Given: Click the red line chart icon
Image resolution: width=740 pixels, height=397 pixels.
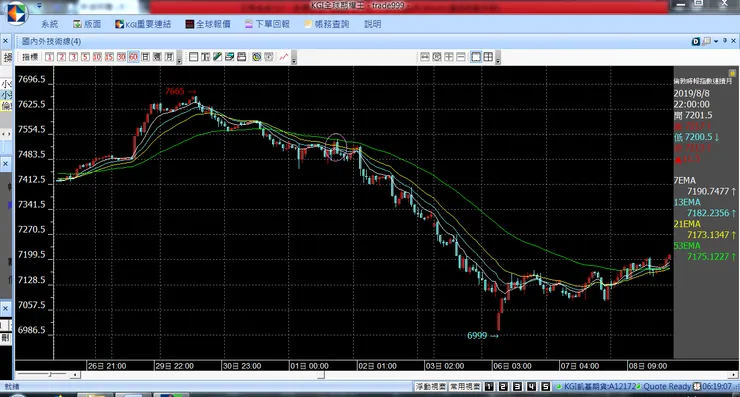Looking at the screenshot, I should (284, 57).
